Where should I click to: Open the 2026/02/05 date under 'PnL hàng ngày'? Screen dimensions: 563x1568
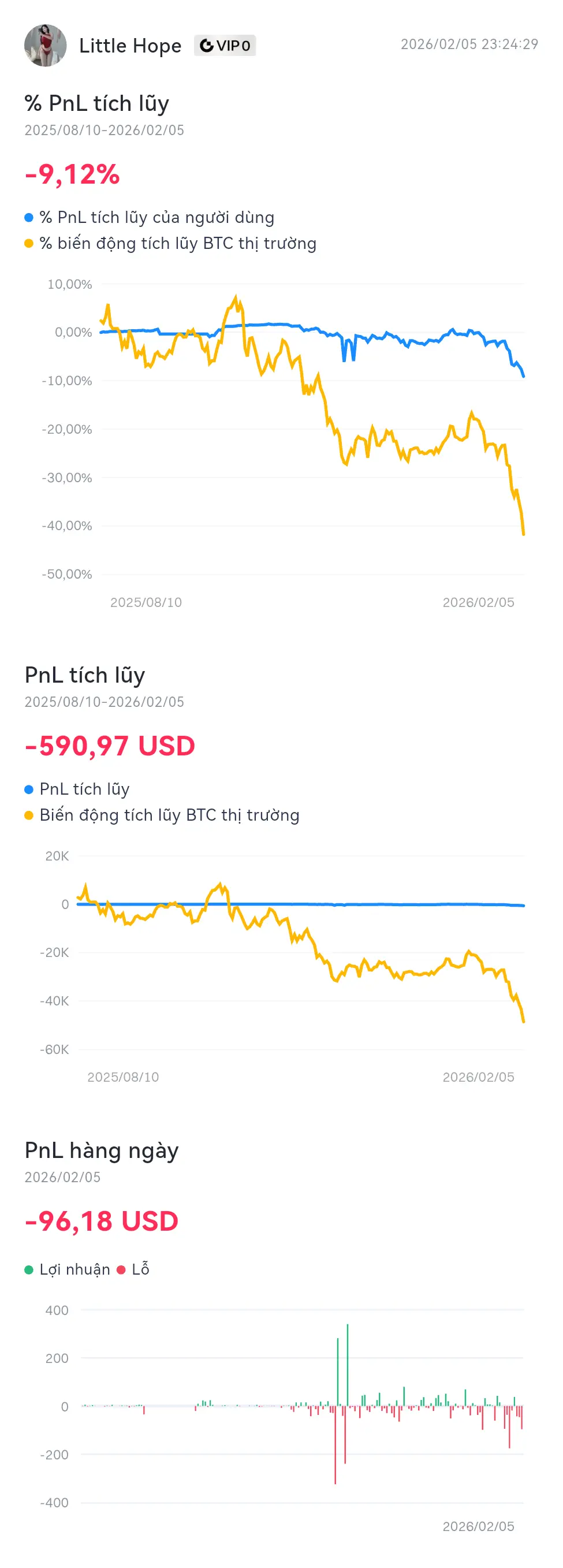[63, 1177]
